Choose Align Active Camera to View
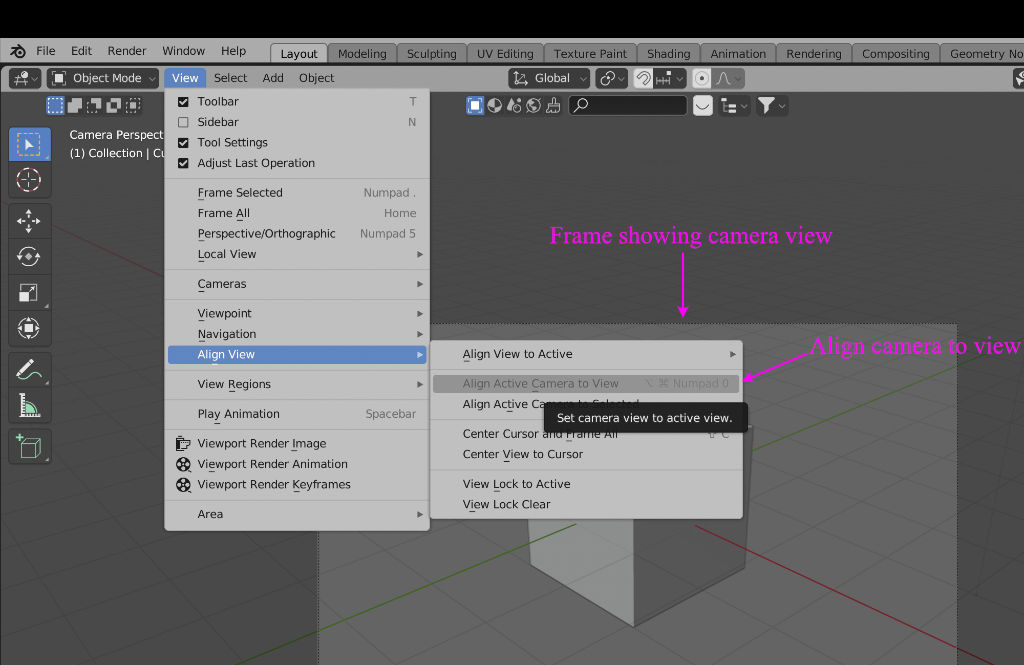1024x665 pixels. (541, 384)
